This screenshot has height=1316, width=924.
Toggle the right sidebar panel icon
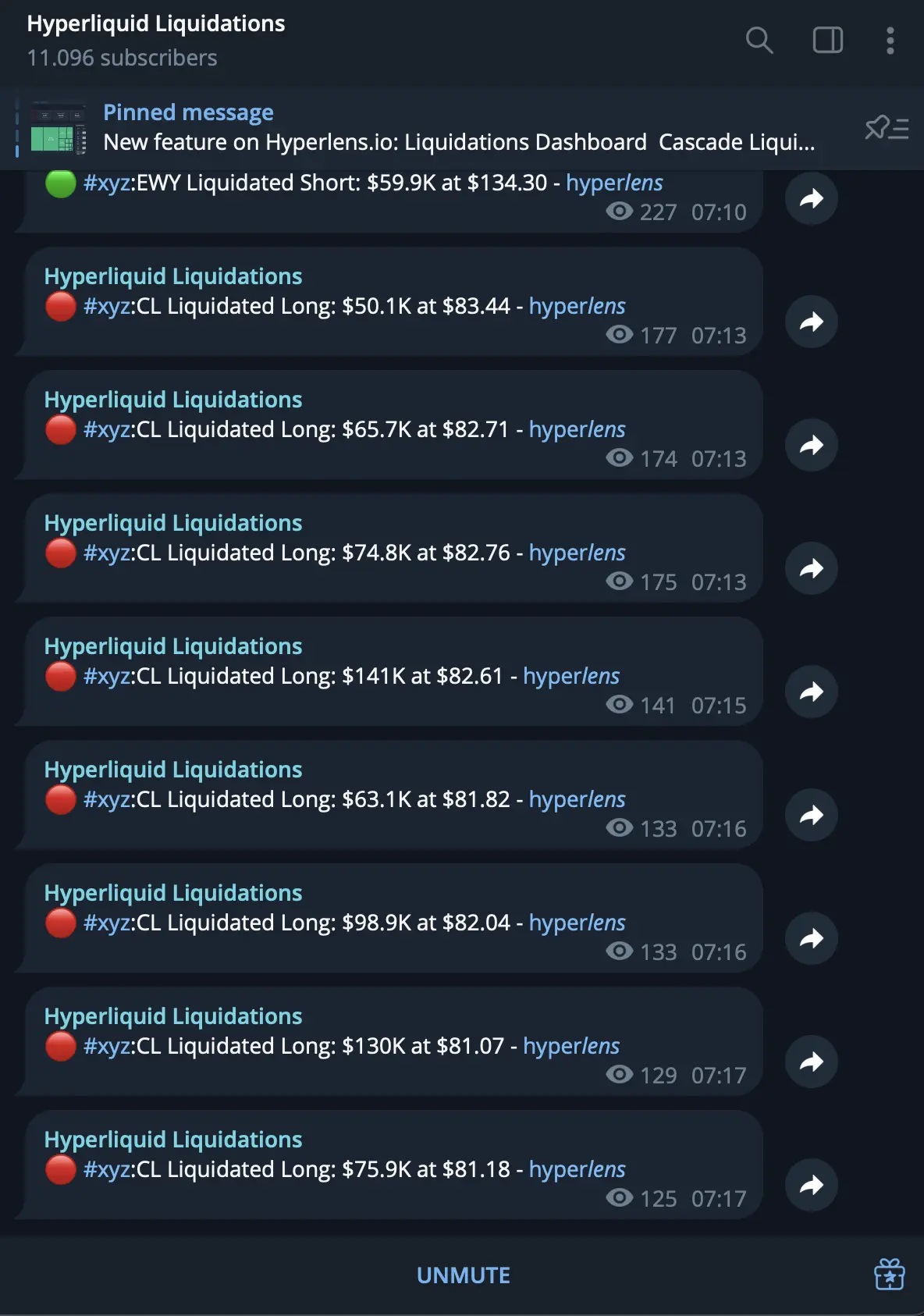pos(827,40)
